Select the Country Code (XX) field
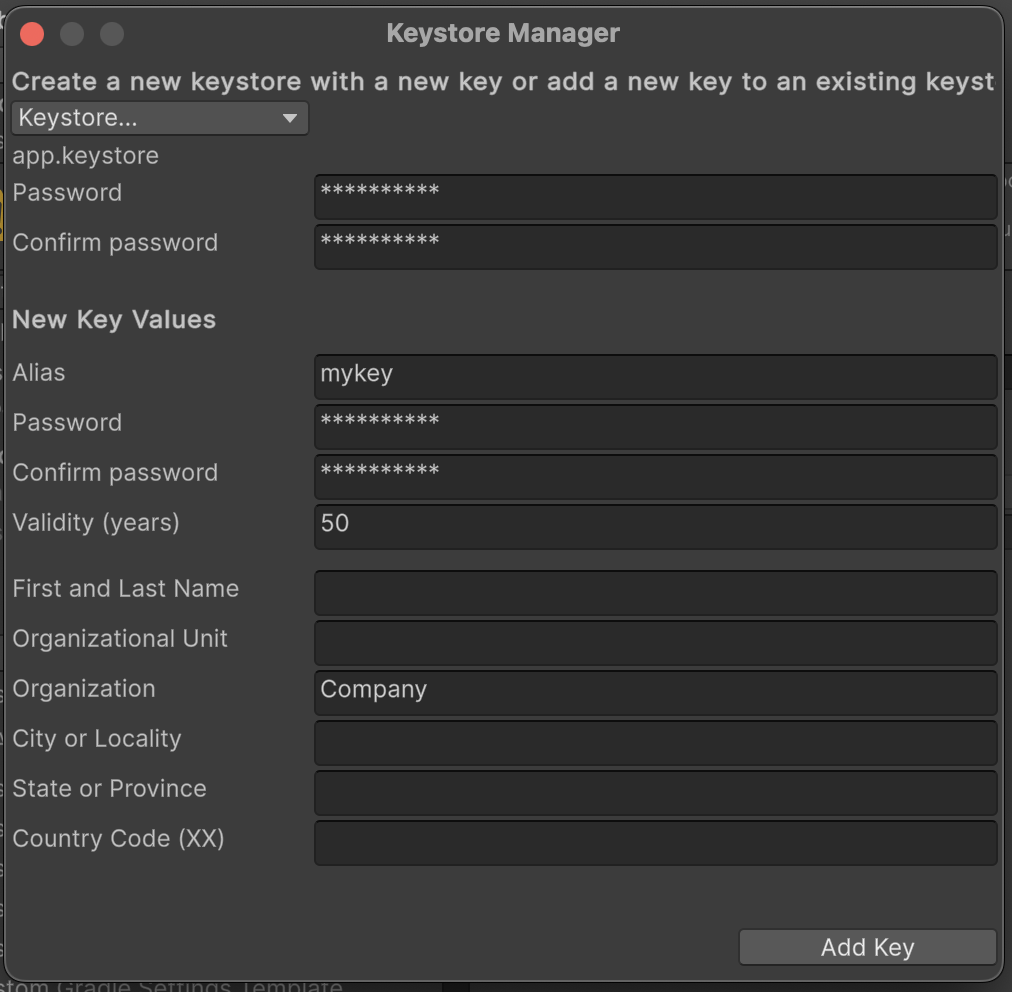The height and width of the screenshot is (992, 1012). click(x=655, y=842)
